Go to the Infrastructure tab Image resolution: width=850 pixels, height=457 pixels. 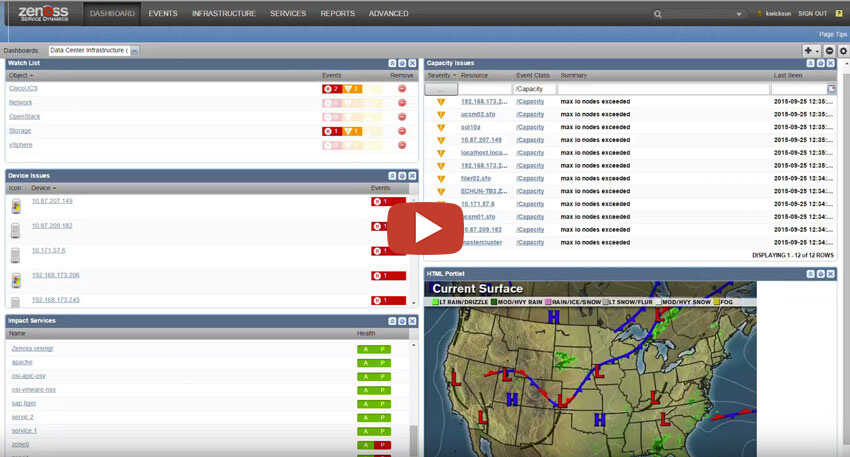[223, 14]
